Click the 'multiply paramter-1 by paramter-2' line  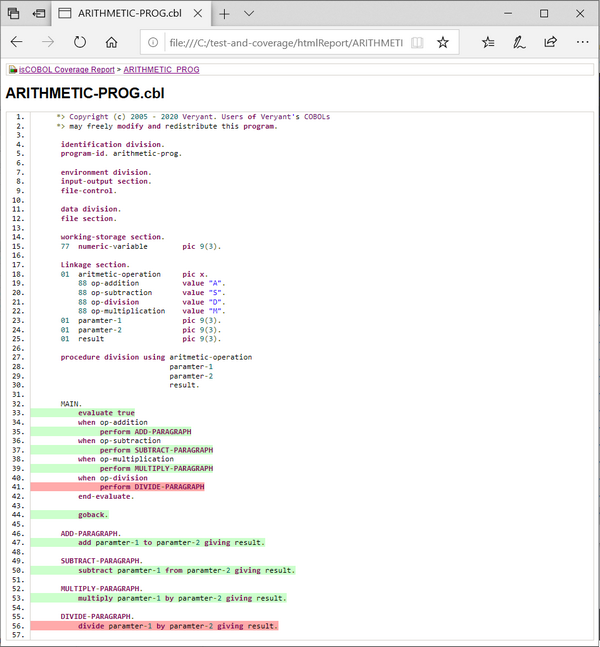[x=182, y=598]
